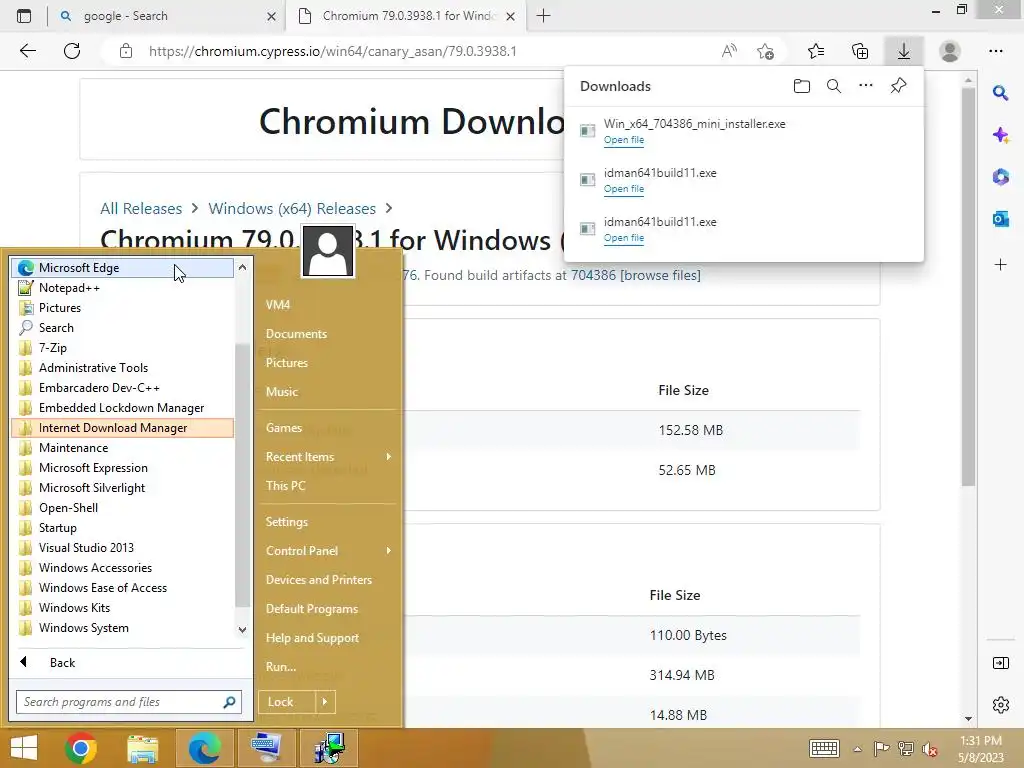Screen dimensions: 1024x768
Task: Open the arrow next to Lock
Action: [325, 702]
